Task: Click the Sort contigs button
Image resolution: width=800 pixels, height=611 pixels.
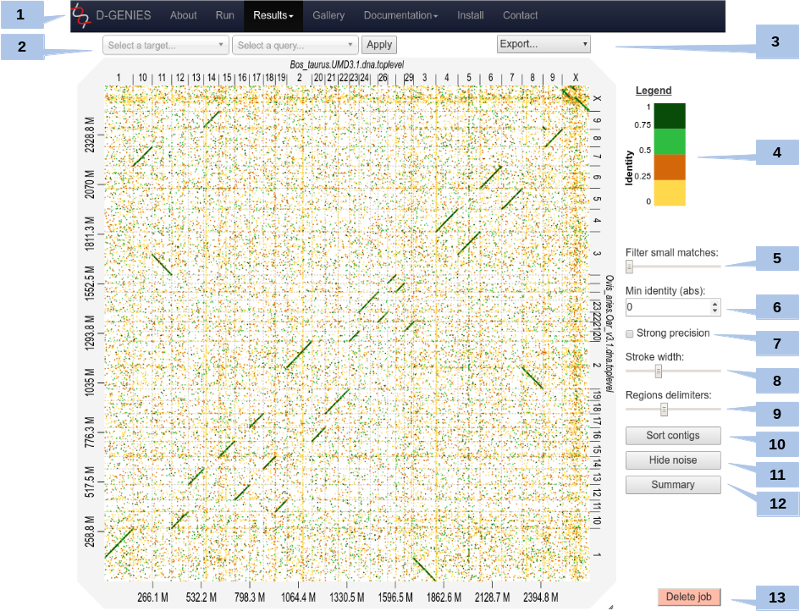Action: tap(672, 435)
